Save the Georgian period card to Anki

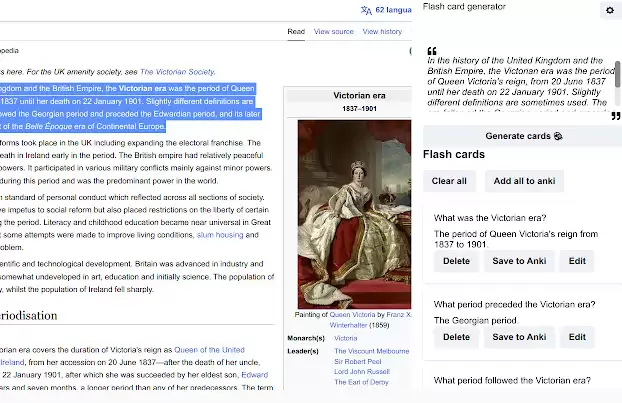[519, 337]
